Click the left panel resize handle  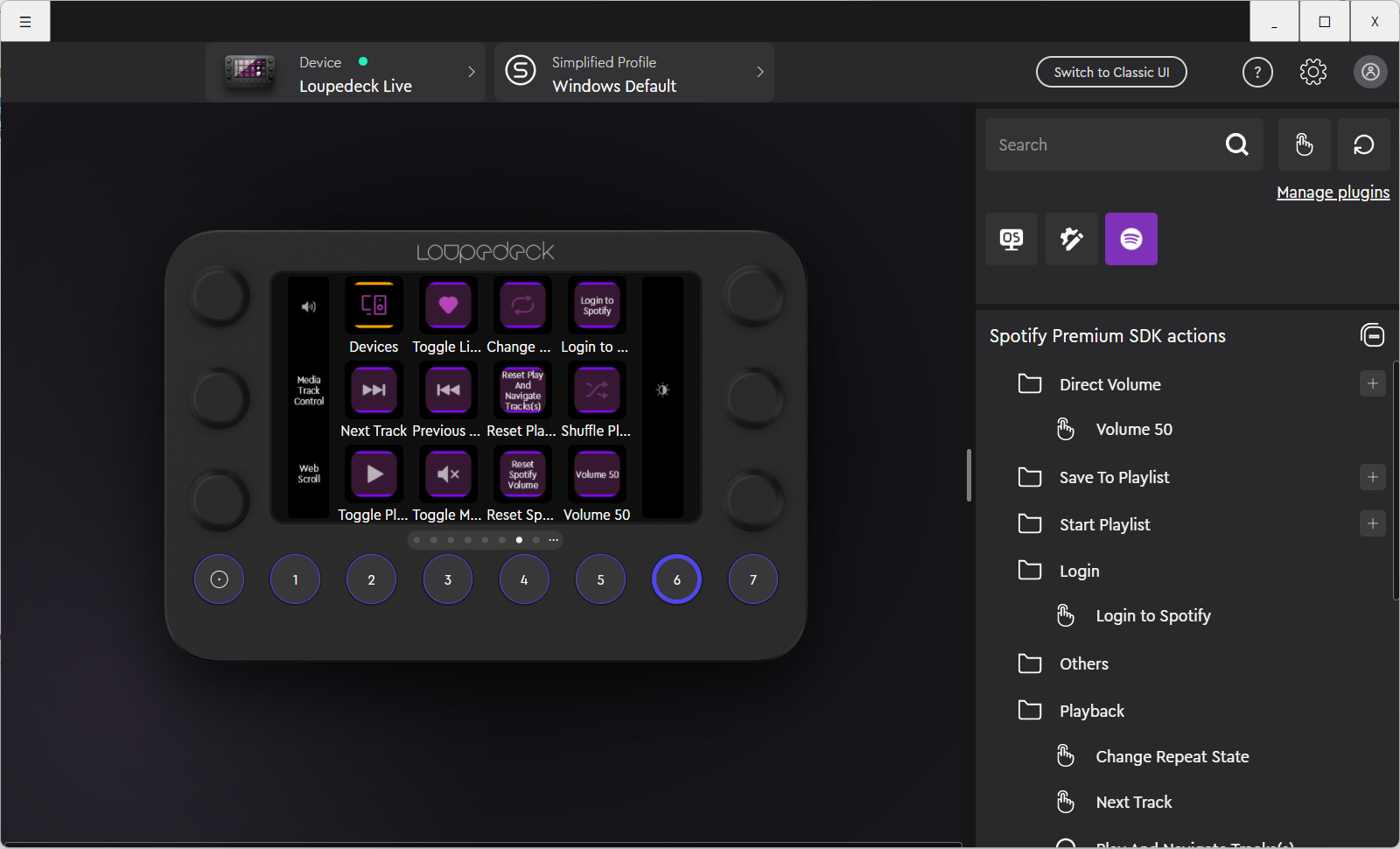969,475
